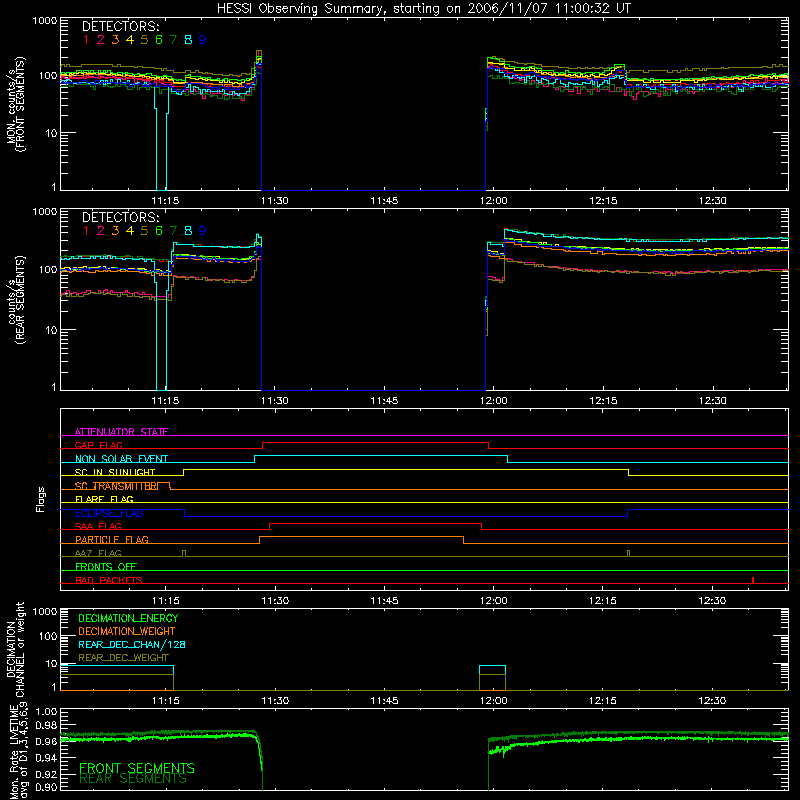Click detector 7 label in front segments legend
The image size is (800, 800).
(x=173, y=40)
